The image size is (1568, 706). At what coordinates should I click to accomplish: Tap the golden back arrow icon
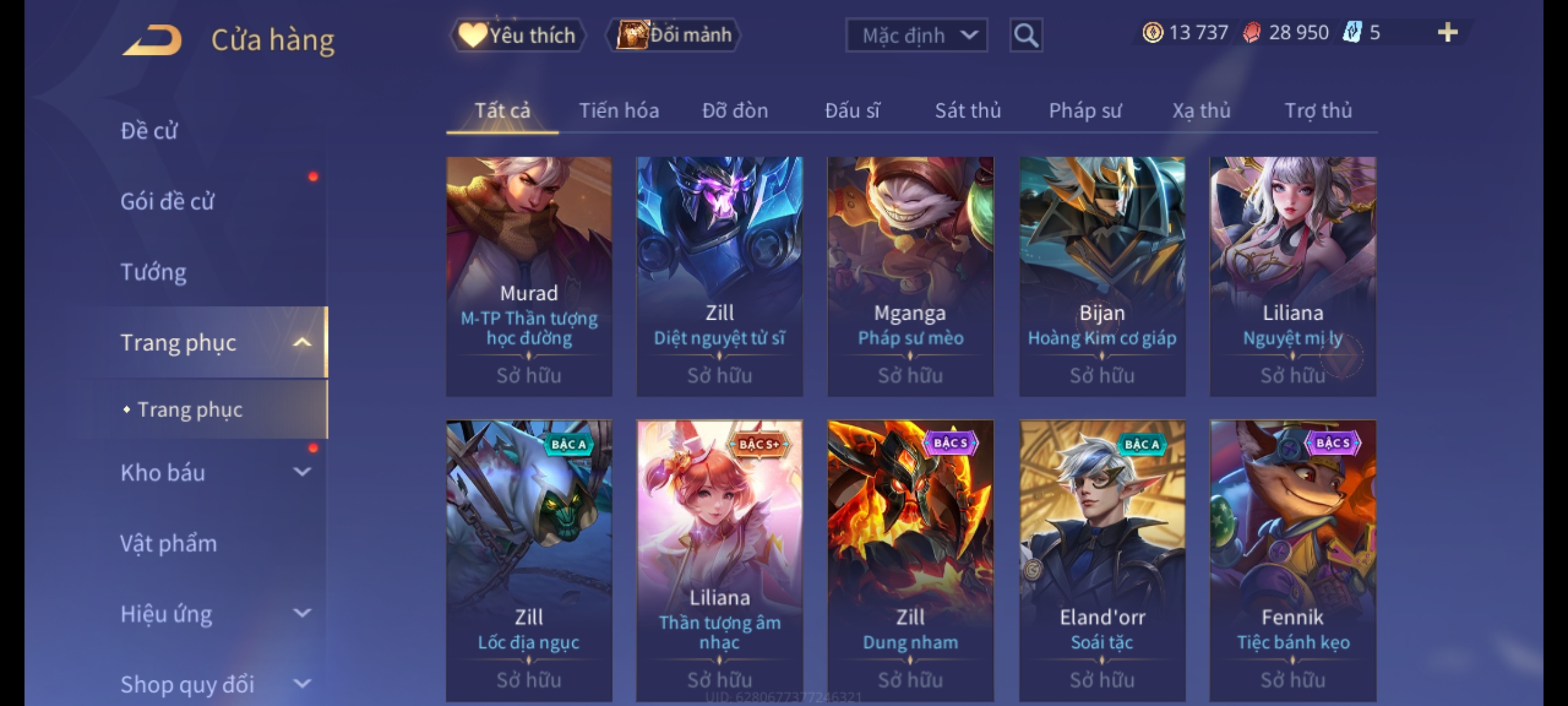(152, 39)
